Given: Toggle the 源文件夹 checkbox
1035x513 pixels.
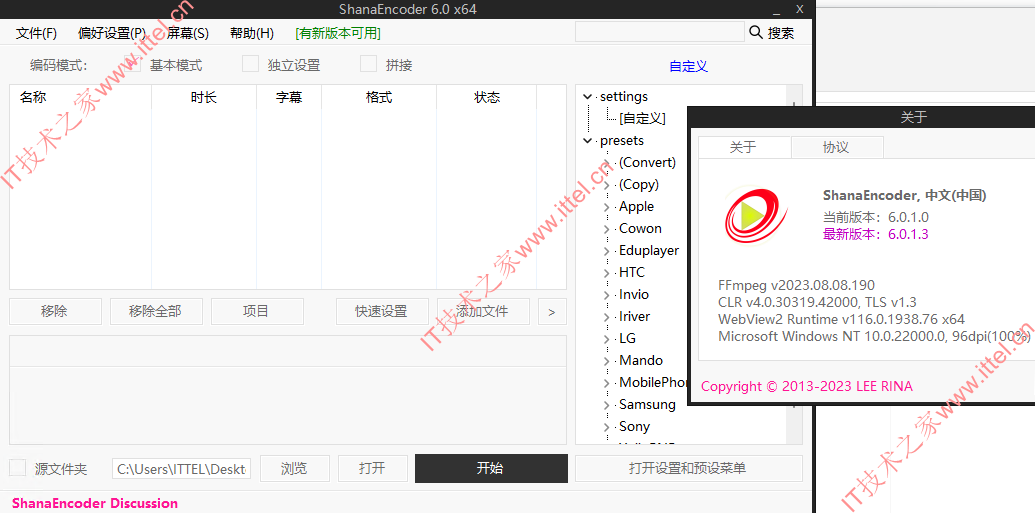Looking at the screenshot, I should click(x=18, y=467).
